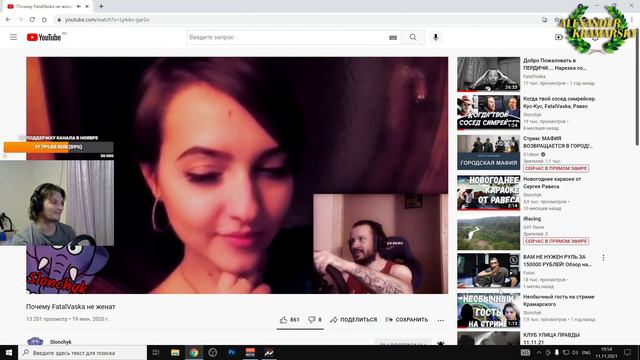Click the main video player
This screenshot has height=360, width=640.
(237, 175)
